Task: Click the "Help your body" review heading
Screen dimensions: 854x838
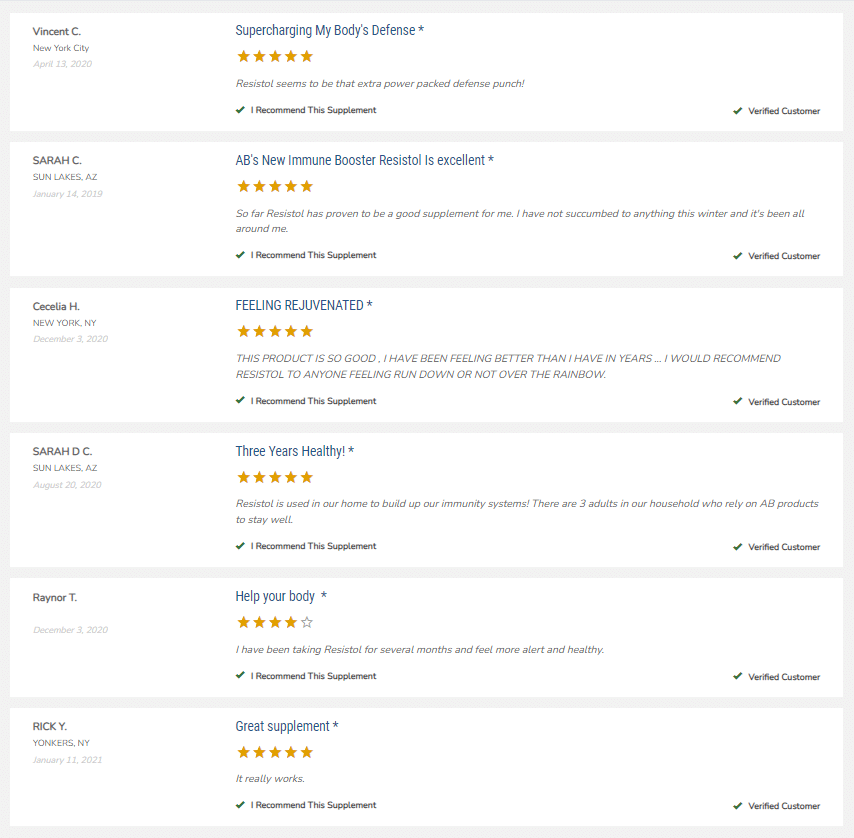Action: (x=275, y=596)
